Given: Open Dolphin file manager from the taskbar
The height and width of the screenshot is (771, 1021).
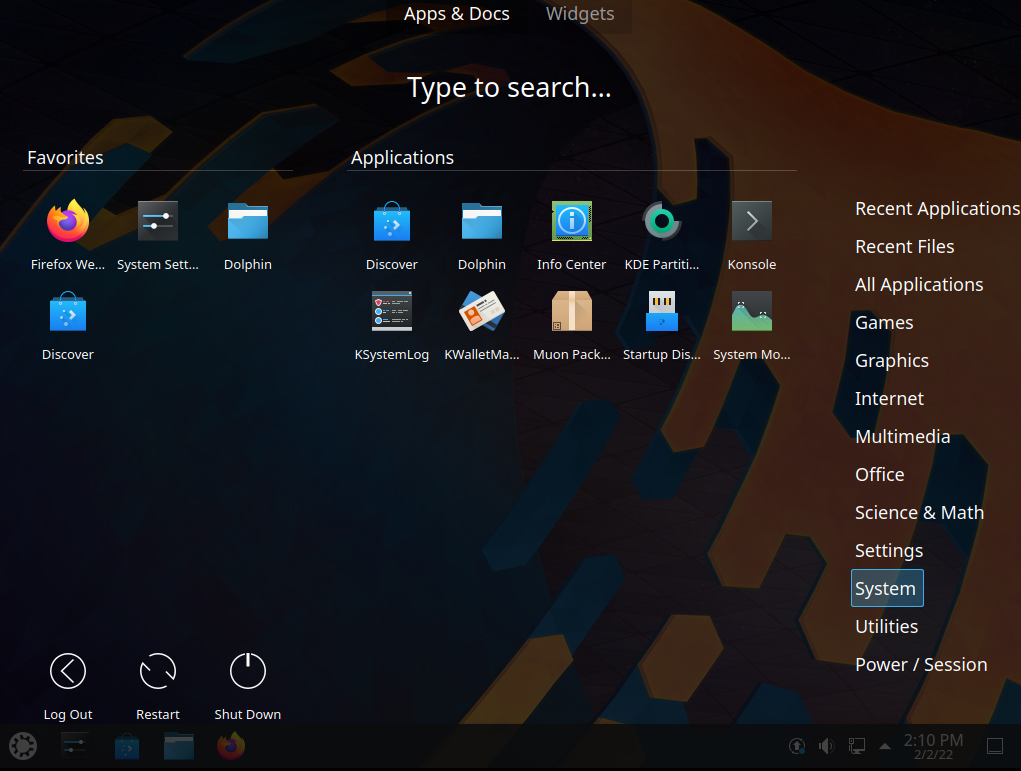Looking at the screenshot, I should click(x=179, y=746).
